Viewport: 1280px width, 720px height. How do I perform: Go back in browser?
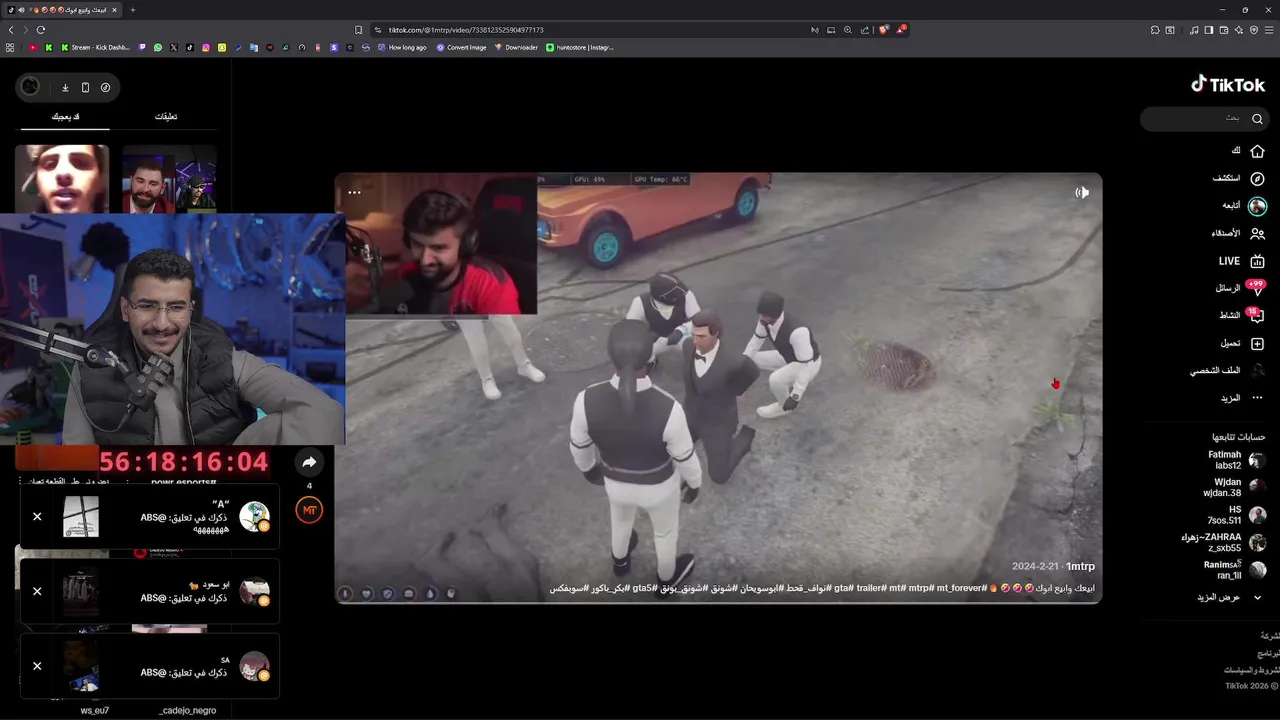pos(11,30)
